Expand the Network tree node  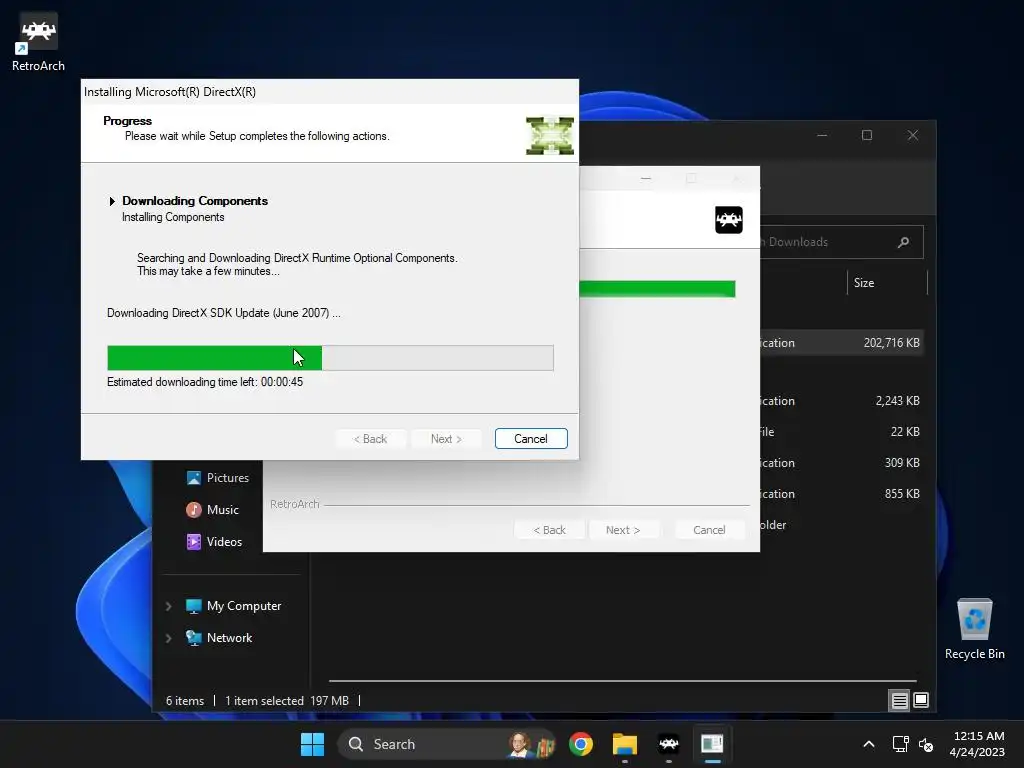coord(168,638)
